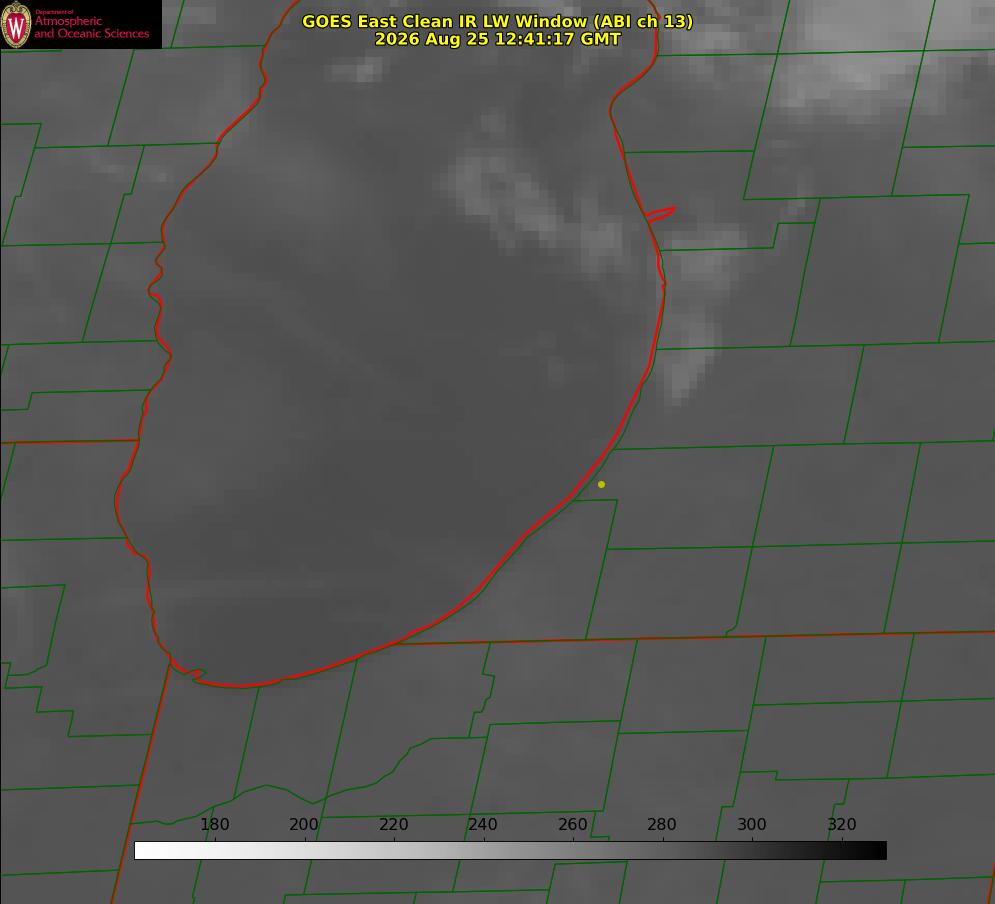Click the colorbar label '260'
The image size is (995, 904).
[x=572, y=824]
